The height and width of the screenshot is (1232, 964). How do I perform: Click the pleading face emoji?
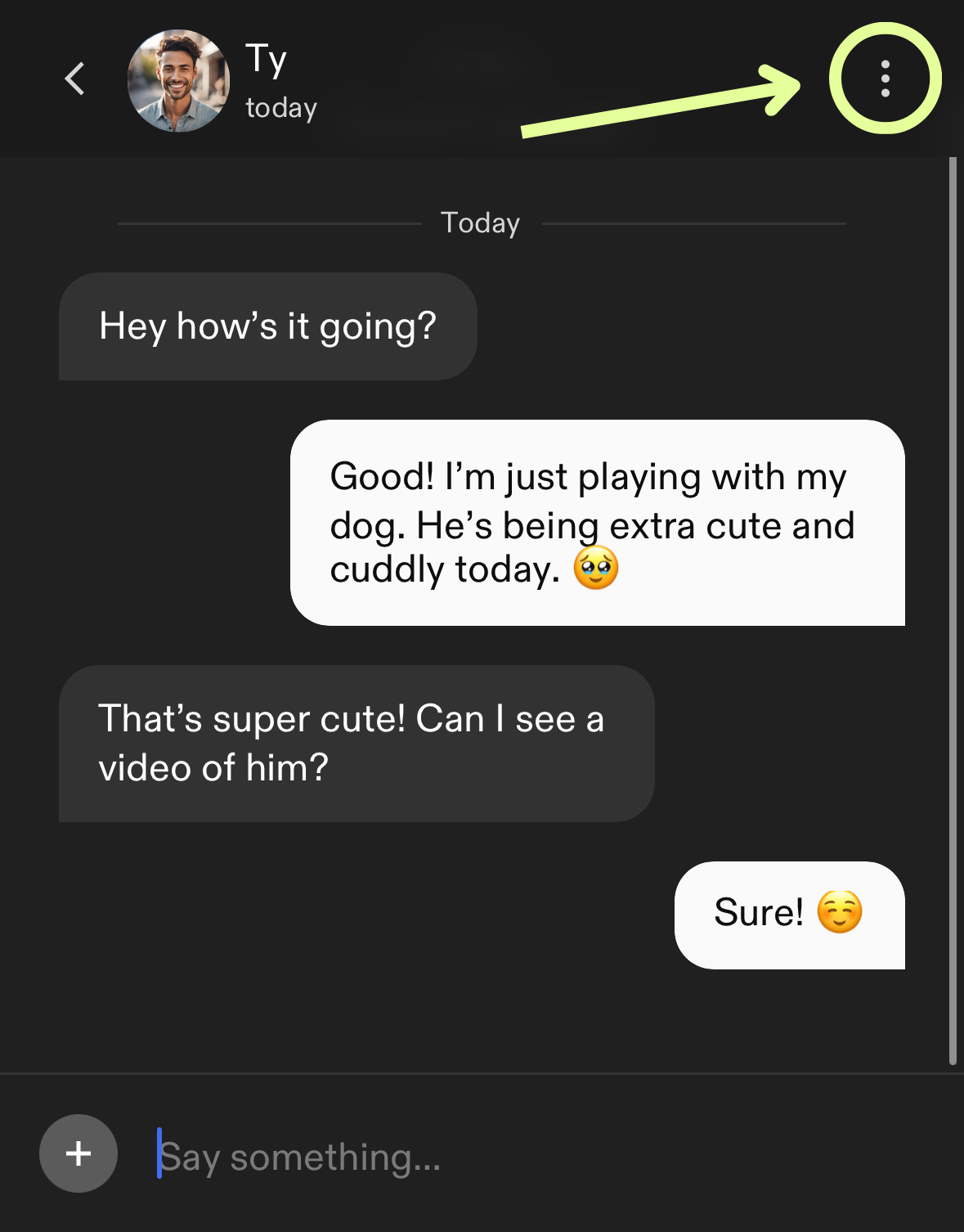click(596, 568)
